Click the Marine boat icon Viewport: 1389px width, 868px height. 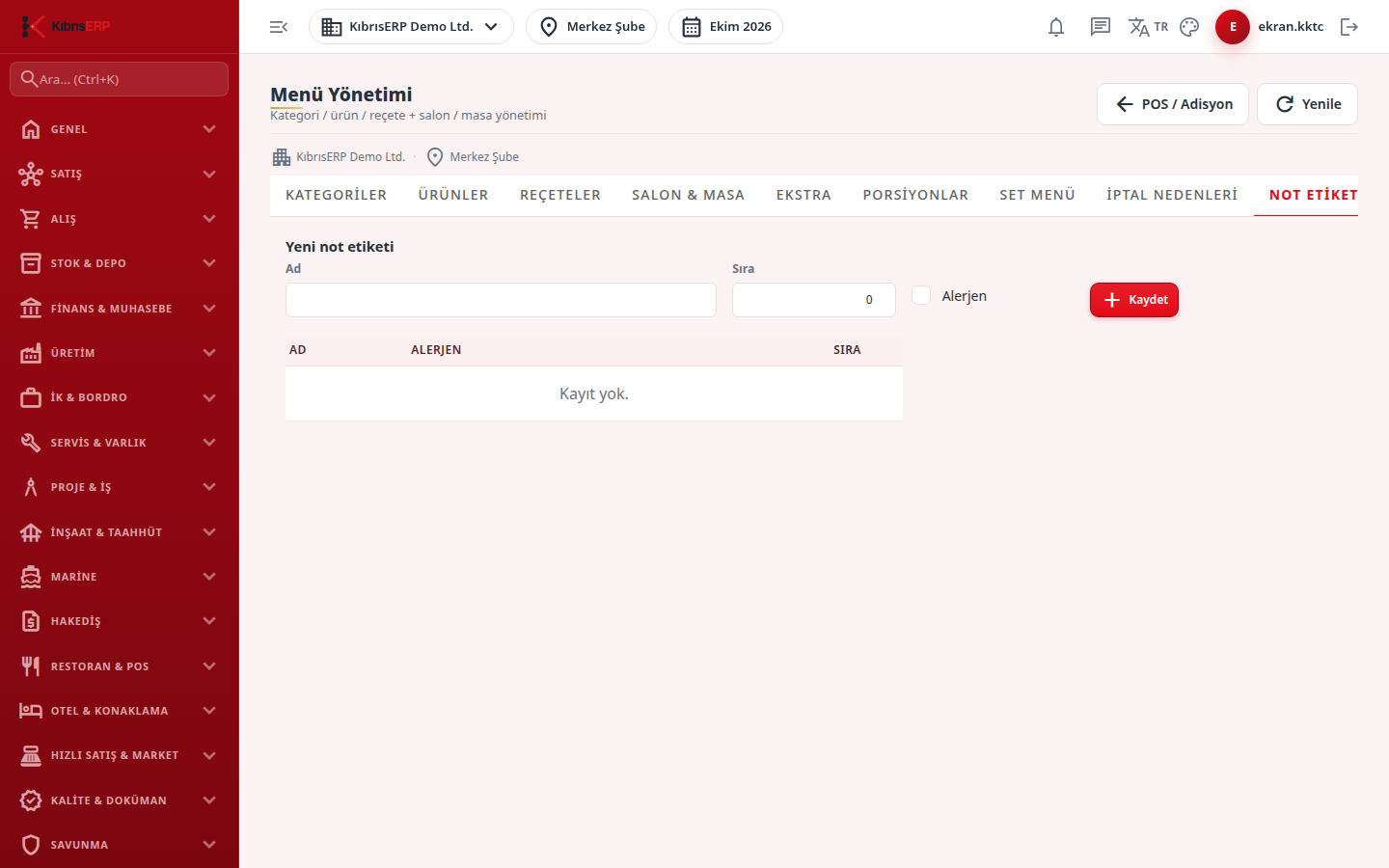(x=31, y=577)
